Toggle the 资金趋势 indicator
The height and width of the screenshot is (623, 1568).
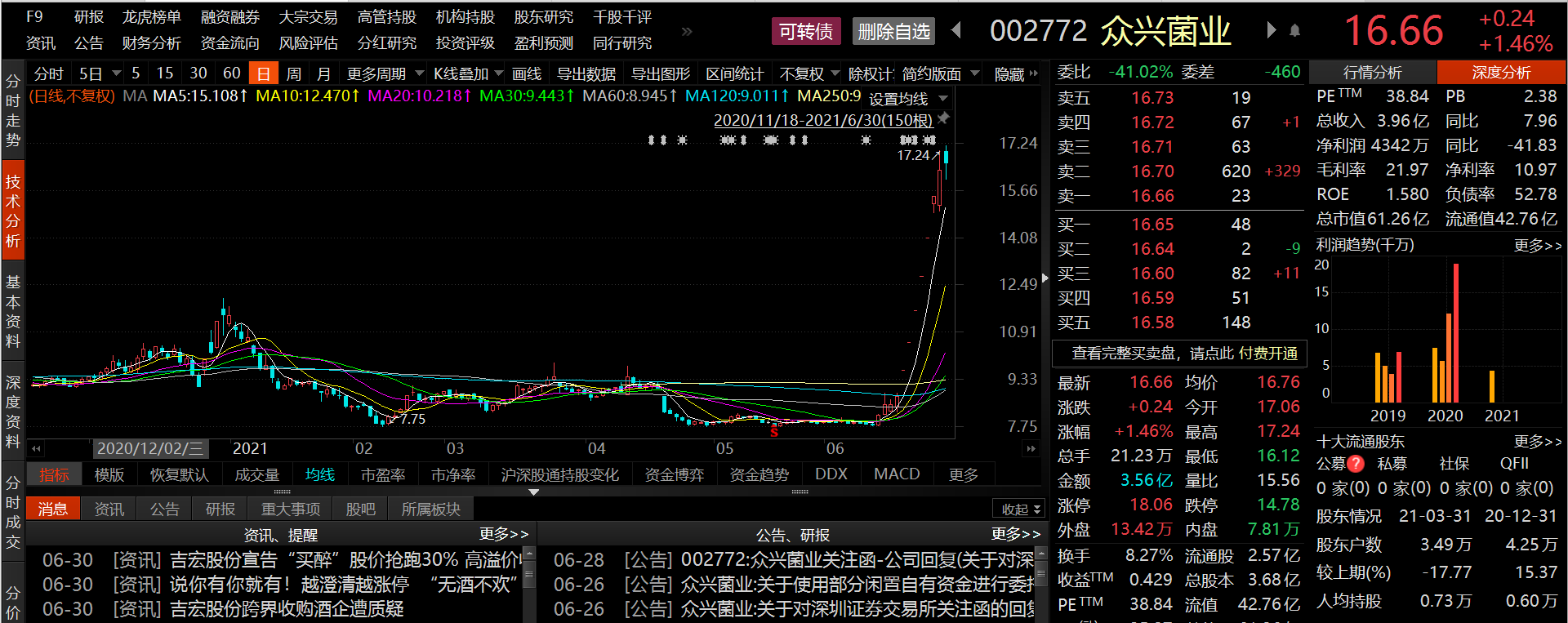click(x=759, y=474)
